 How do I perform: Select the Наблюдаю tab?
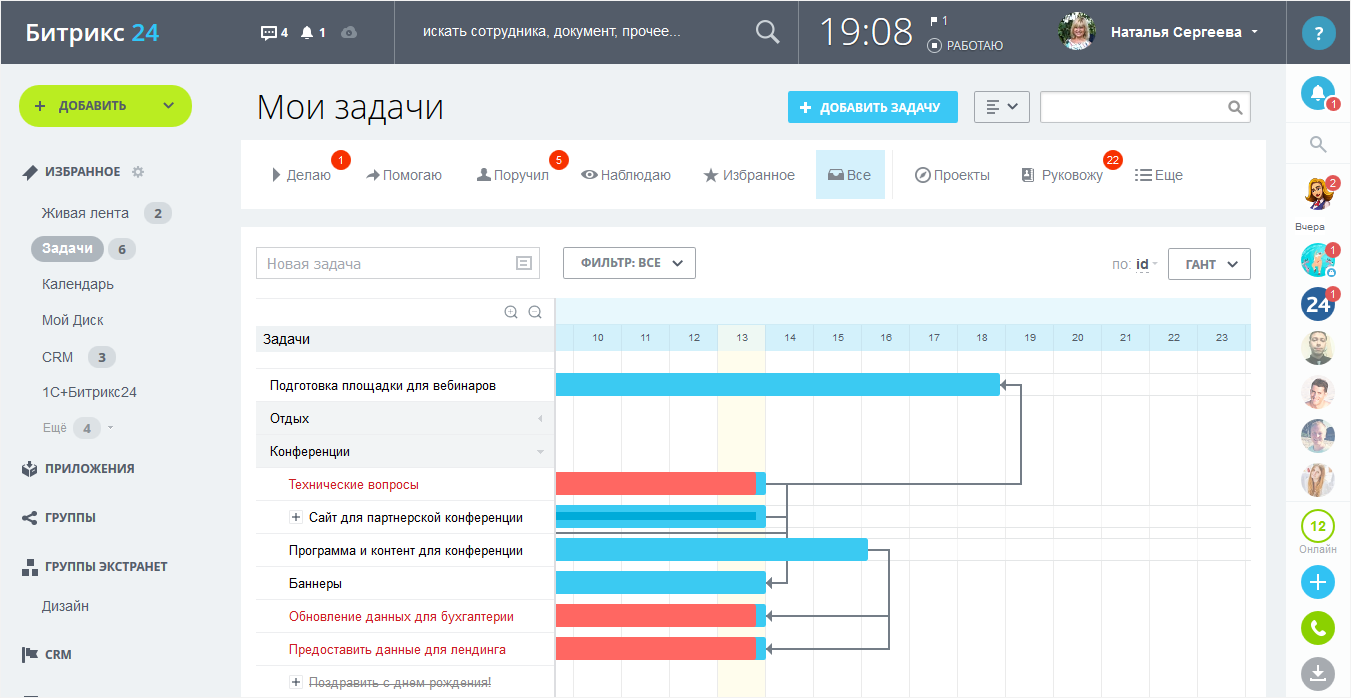point(626,175)
